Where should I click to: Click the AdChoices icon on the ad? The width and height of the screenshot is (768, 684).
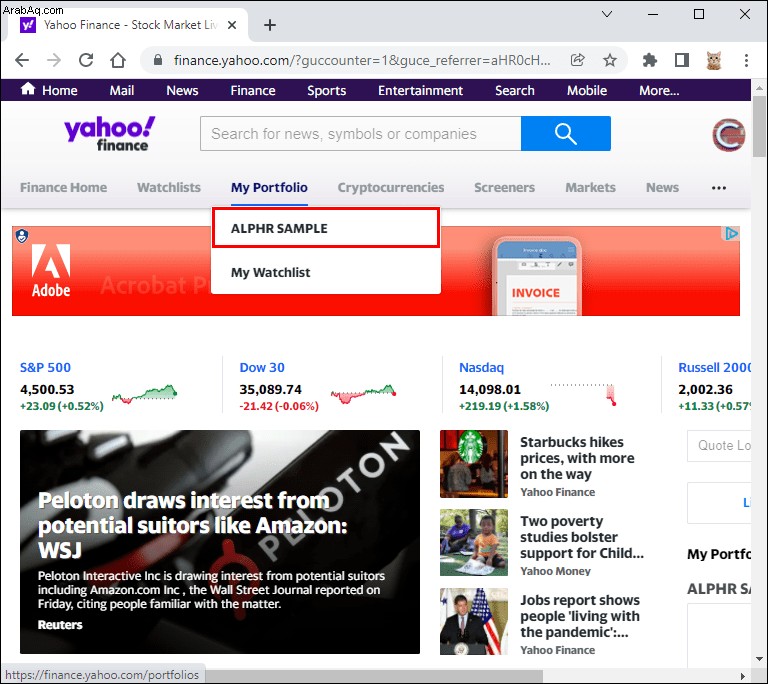[732, 234]
